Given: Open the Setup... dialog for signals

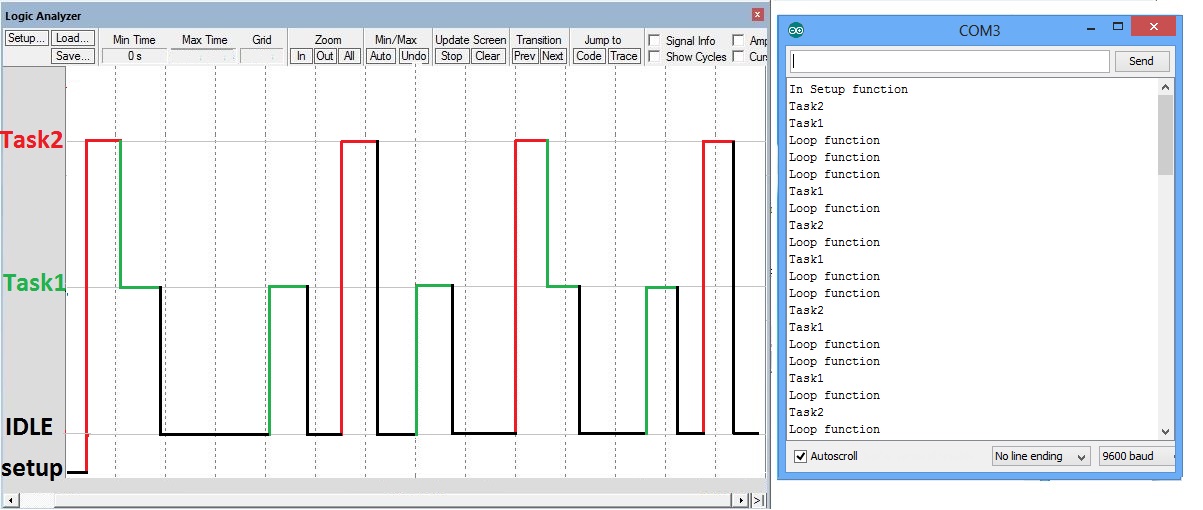Looking at the screenshot, I should point(26,39).
